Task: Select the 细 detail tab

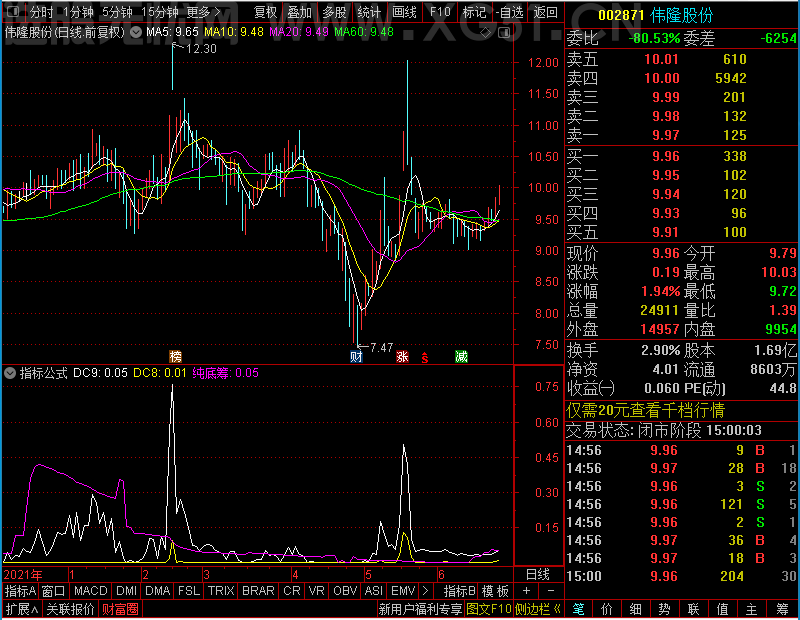Action: point(635,609)
